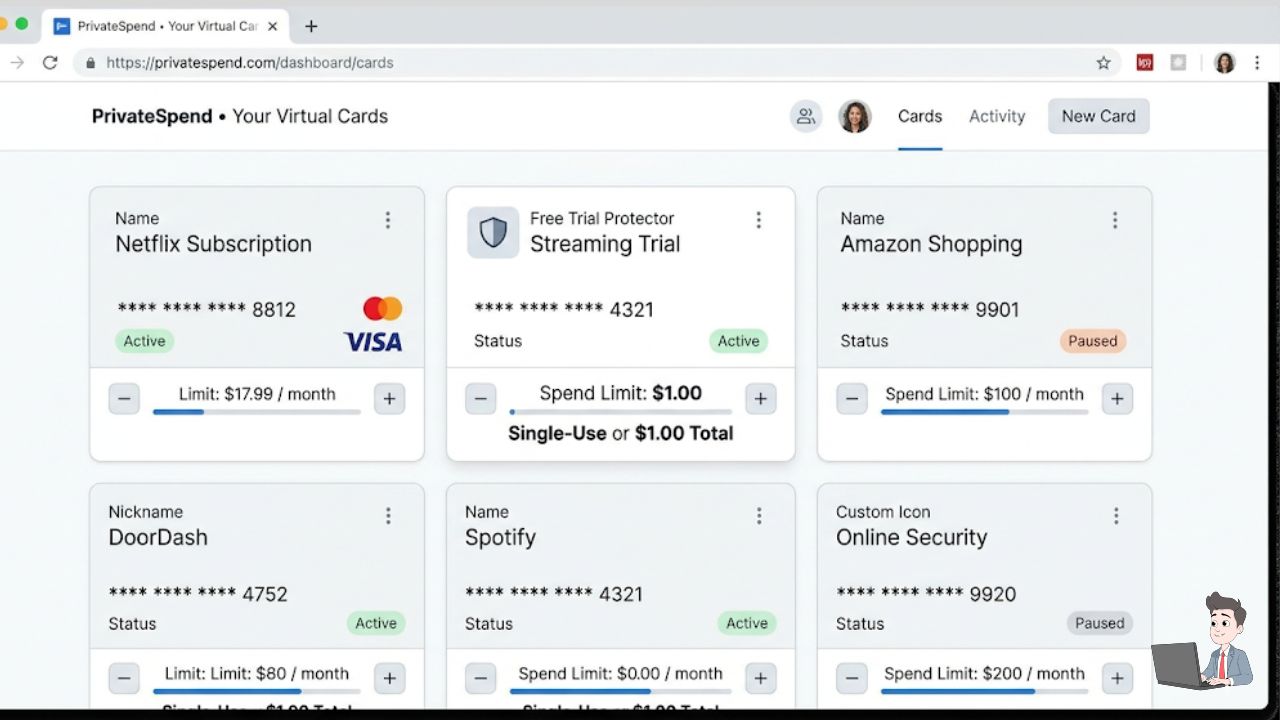Toggle the Active badge on Streaming Trial card
Viewport: 1280px width, 720px height.
(738, 341)
